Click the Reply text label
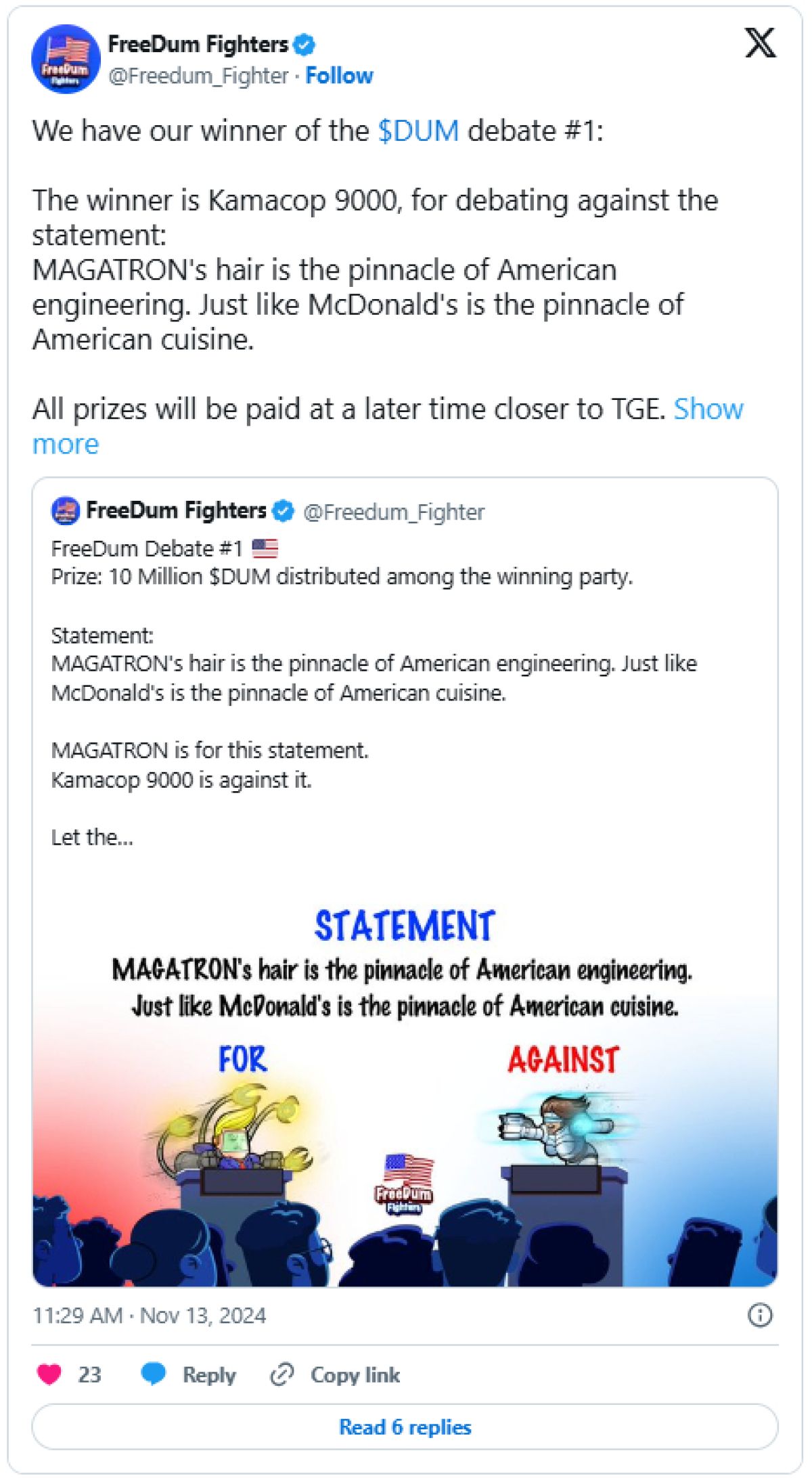812x1478 pixels. click(209, 1375)
